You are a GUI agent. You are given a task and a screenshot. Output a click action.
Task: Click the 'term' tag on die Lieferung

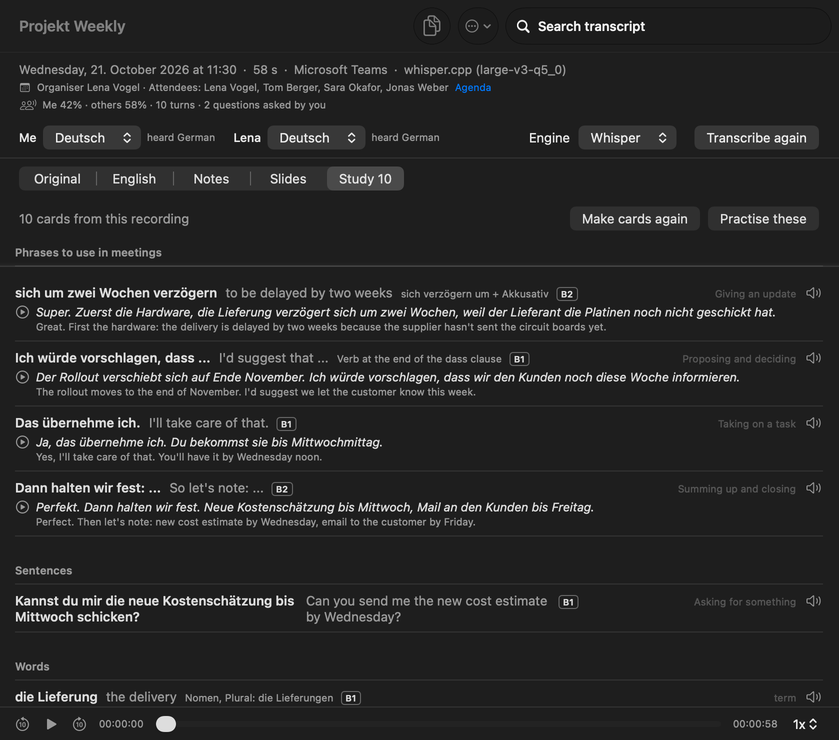tap(784, 698)
